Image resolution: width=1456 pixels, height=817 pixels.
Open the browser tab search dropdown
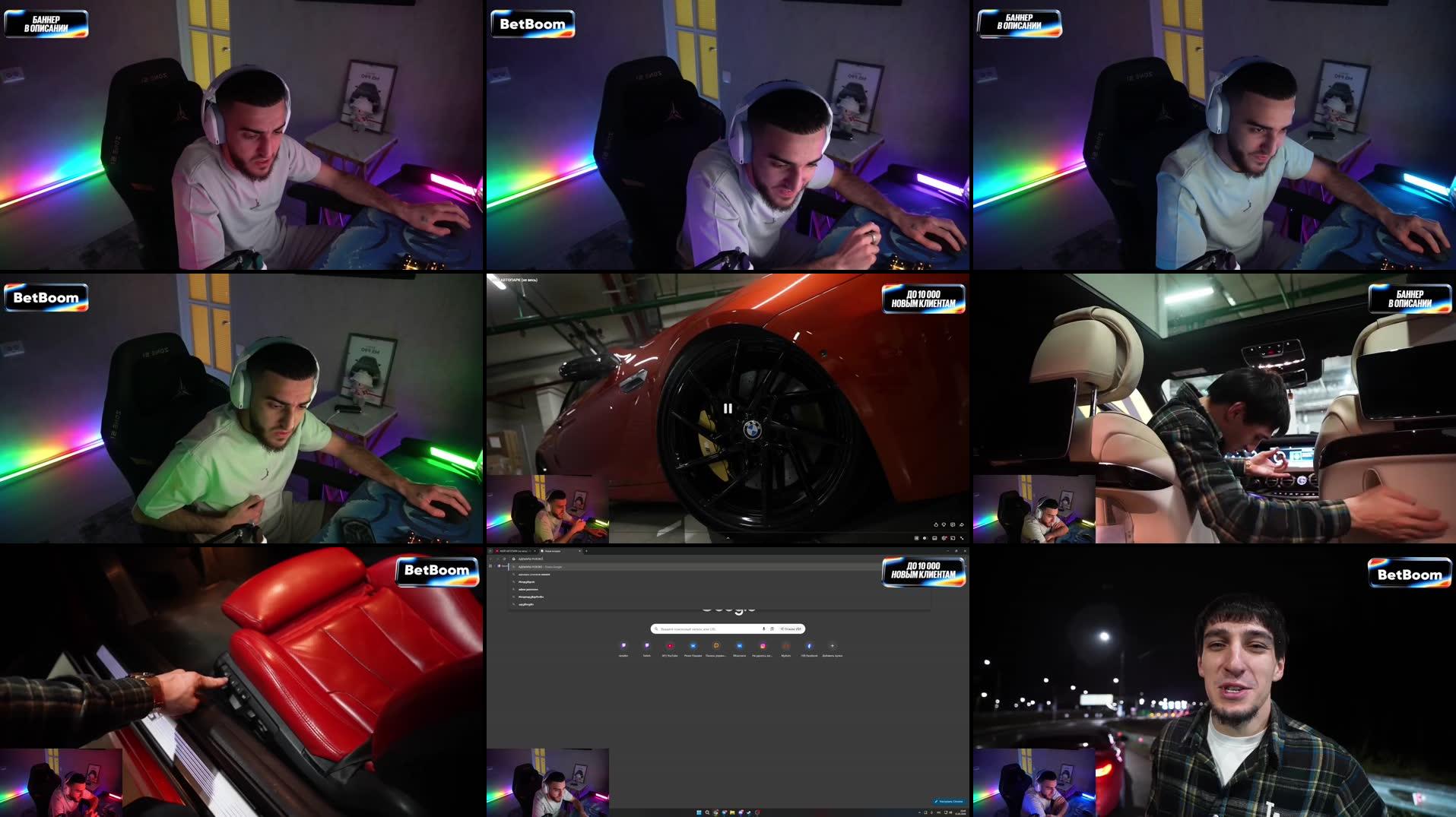(x=491, y=551)
